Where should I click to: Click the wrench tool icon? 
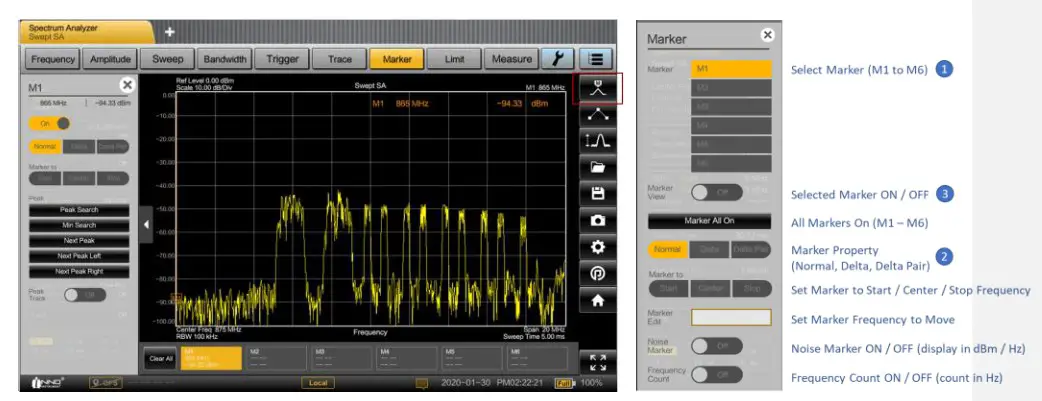click(x=558, y=59)
